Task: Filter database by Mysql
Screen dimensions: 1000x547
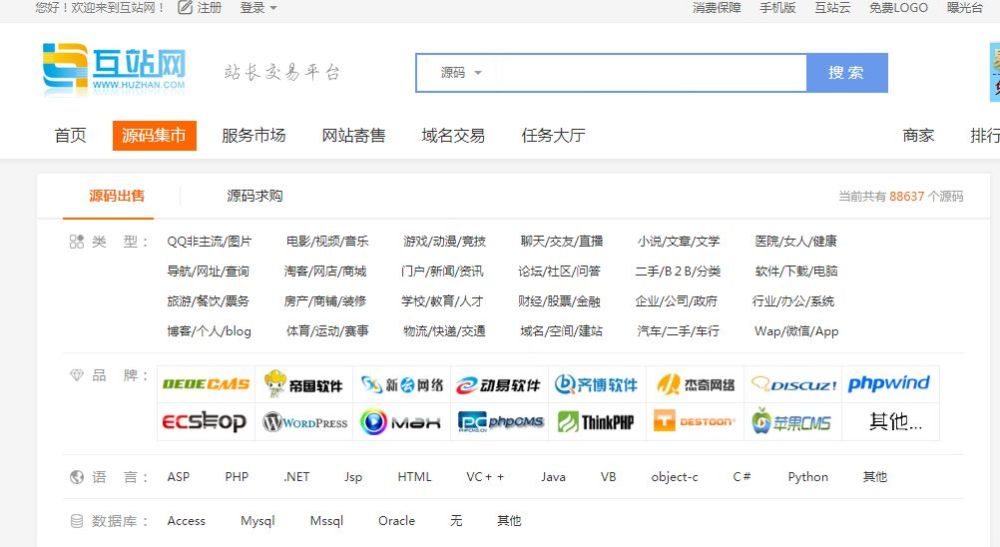Action: (258, 521)
